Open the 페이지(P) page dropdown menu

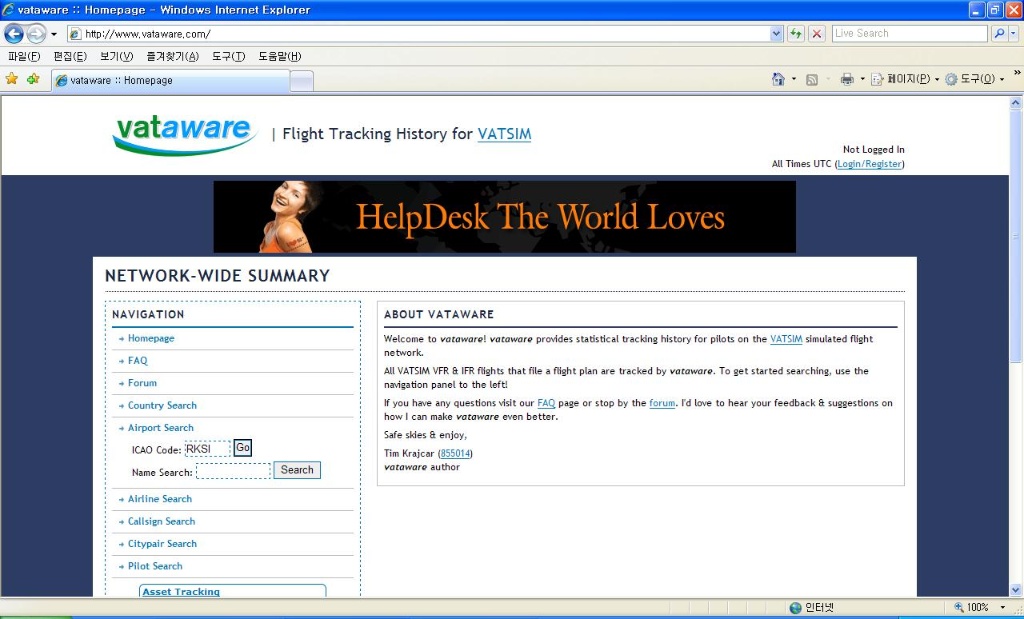[x=906, y=79]
